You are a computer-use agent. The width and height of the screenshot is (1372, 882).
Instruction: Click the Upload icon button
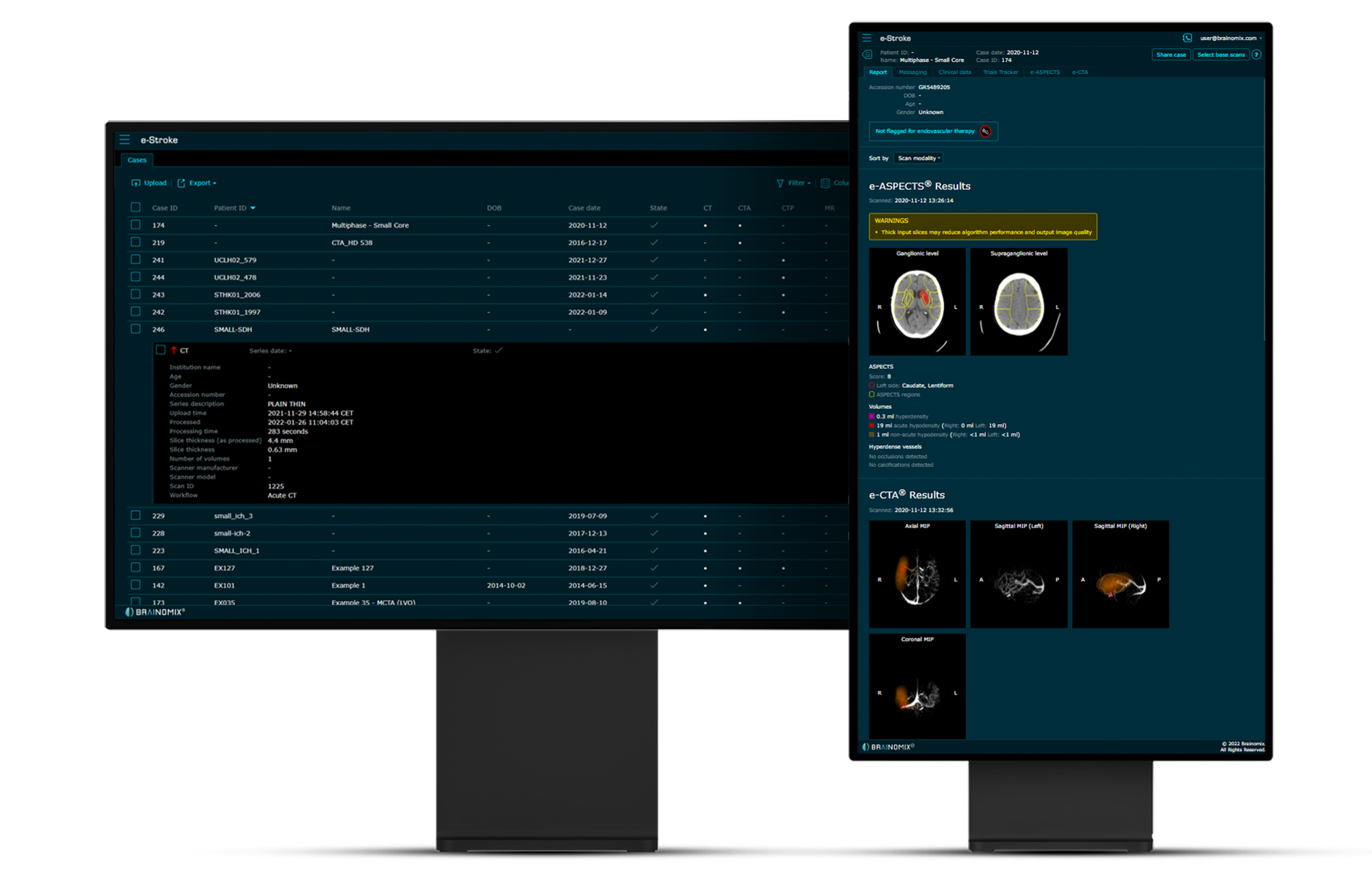[x=136, y=183]
